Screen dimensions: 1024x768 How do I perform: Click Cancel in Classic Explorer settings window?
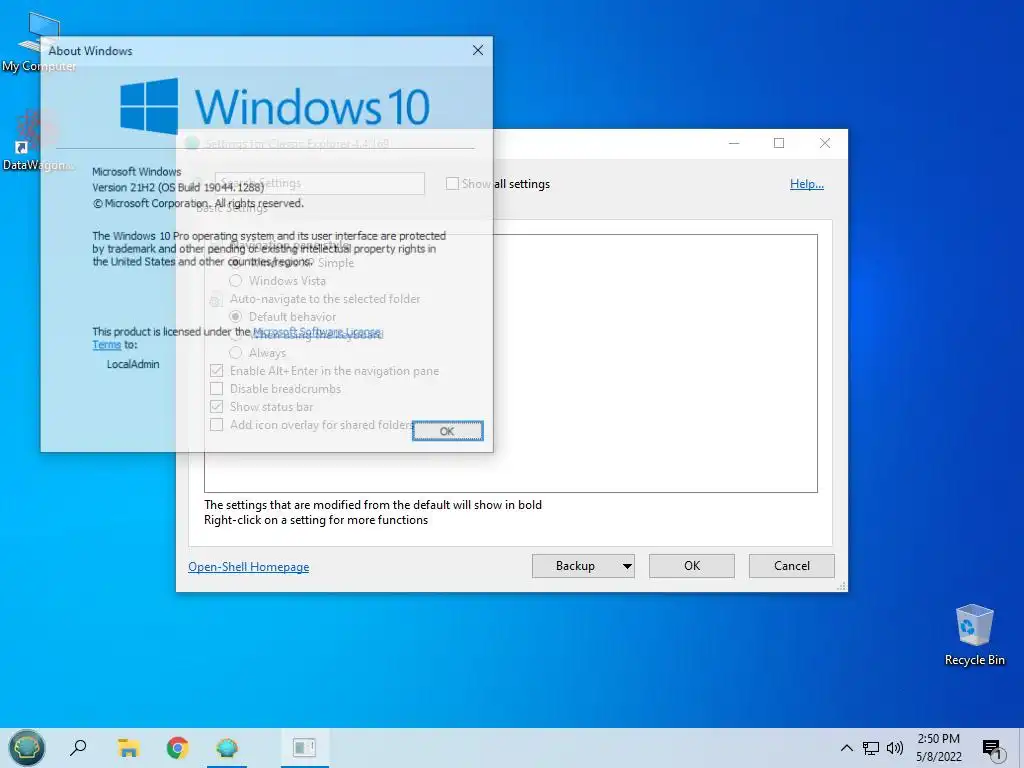click(x=792, y=566)
